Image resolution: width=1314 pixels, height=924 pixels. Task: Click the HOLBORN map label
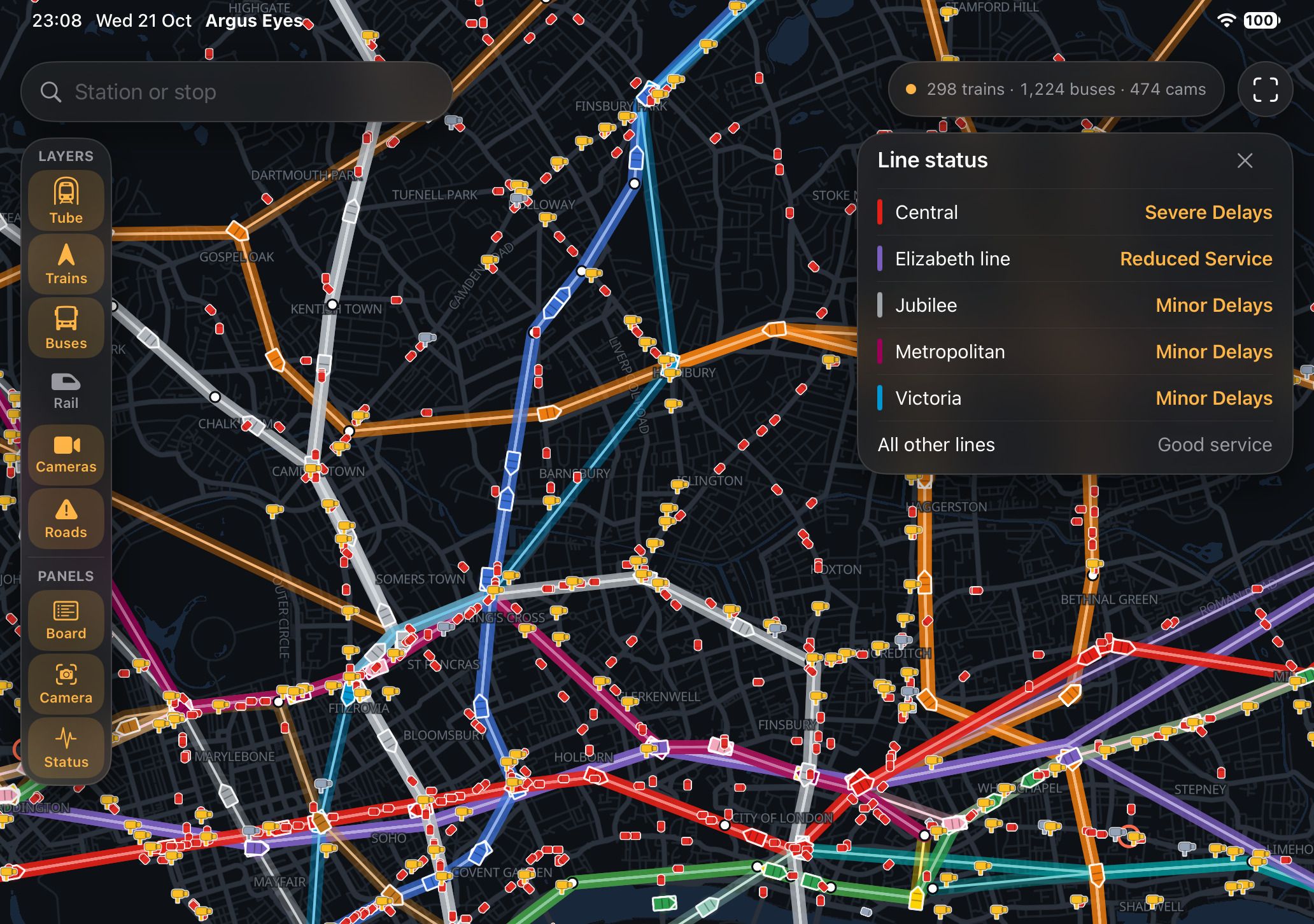pos(583,757)
